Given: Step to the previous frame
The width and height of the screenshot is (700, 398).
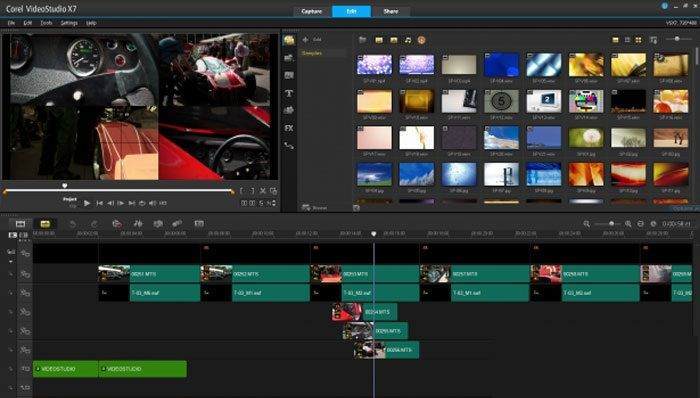Looking at the screenshot, I should pyautogui.click(x=110, y=203).
